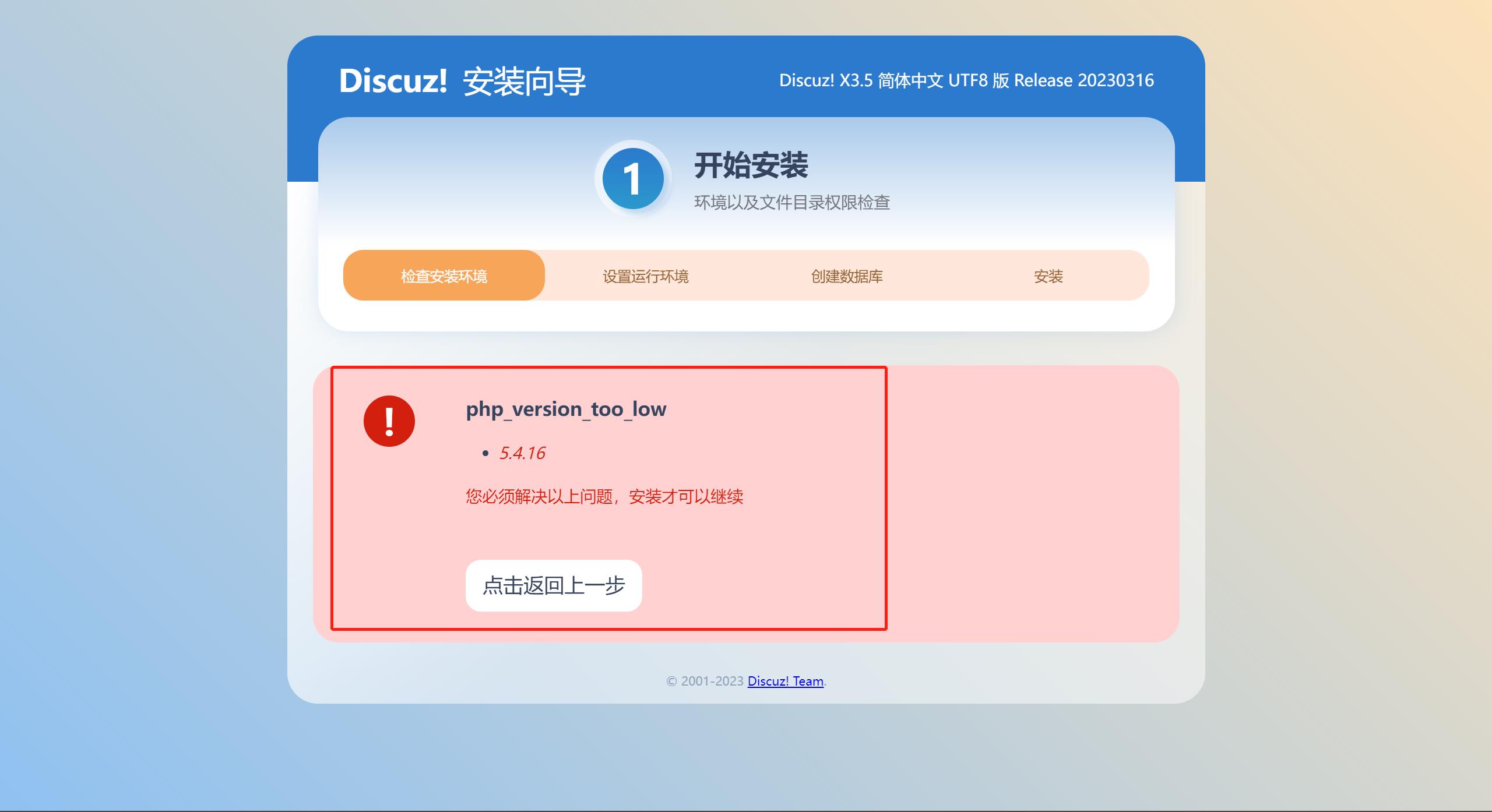Click the 您必须解决以上问题 warning message
Viewport: 1492px width, 812px height.
pos(604,497)
